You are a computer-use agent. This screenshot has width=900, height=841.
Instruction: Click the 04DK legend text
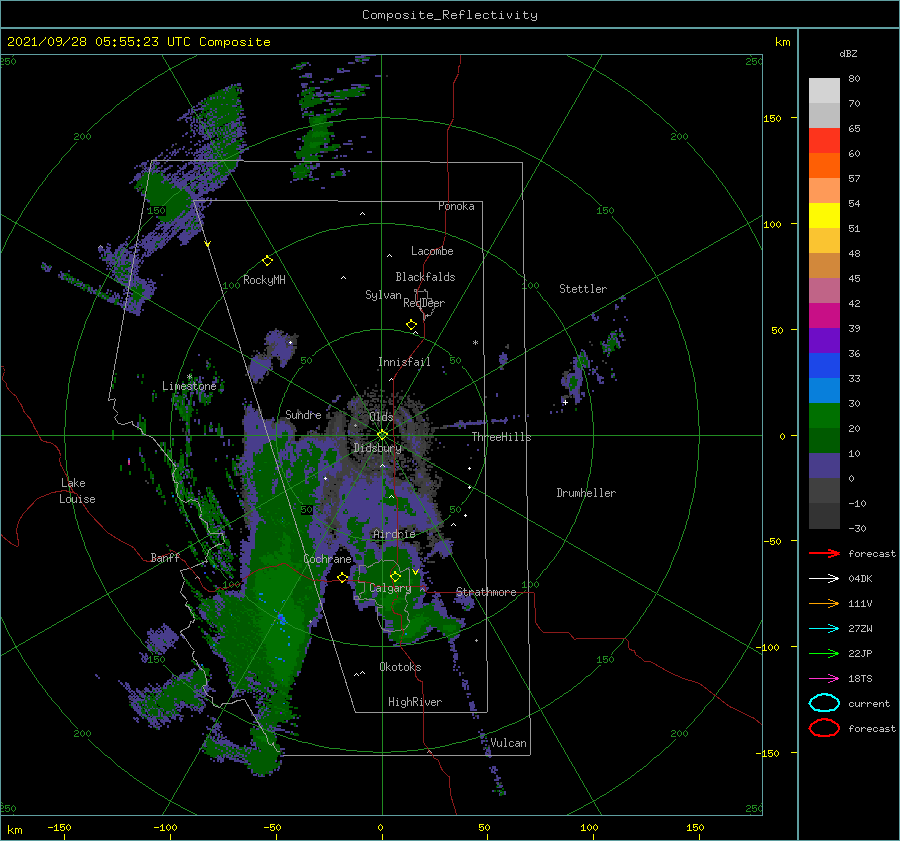(860, 579)
